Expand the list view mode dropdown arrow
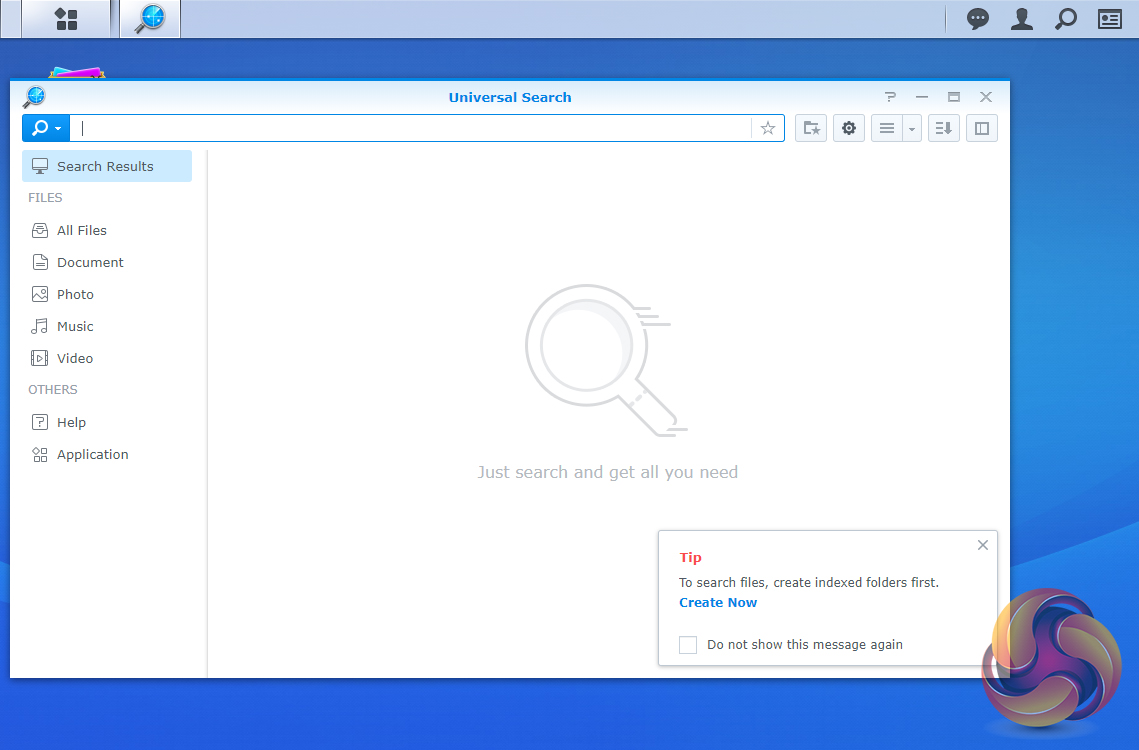This screenshot has height=750, width=1139. [x=911, y=128]
